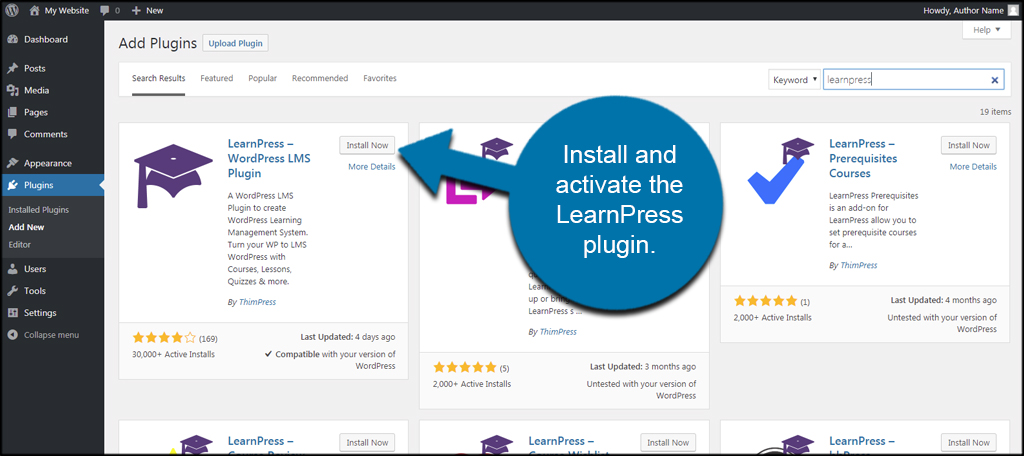Click the 'Add Plugins' page heading
The height and width of the screenshot is (456, 1024).
tap(157, 43)
